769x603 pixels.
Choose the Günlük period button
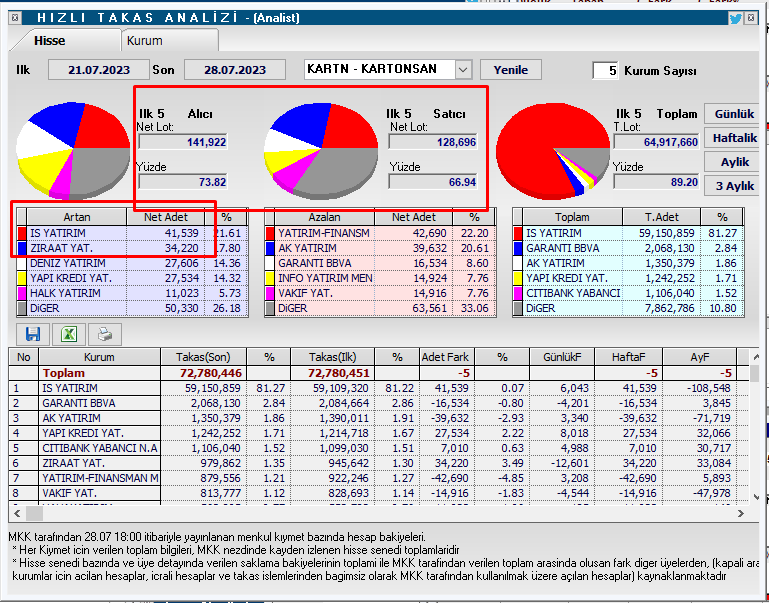pos(734,114)
